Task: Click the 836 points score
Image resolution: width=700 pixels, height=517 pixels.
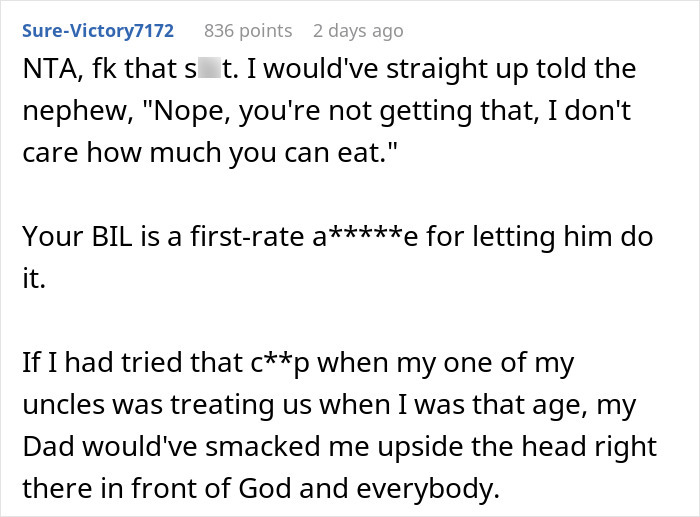Action: coord(248,31)
